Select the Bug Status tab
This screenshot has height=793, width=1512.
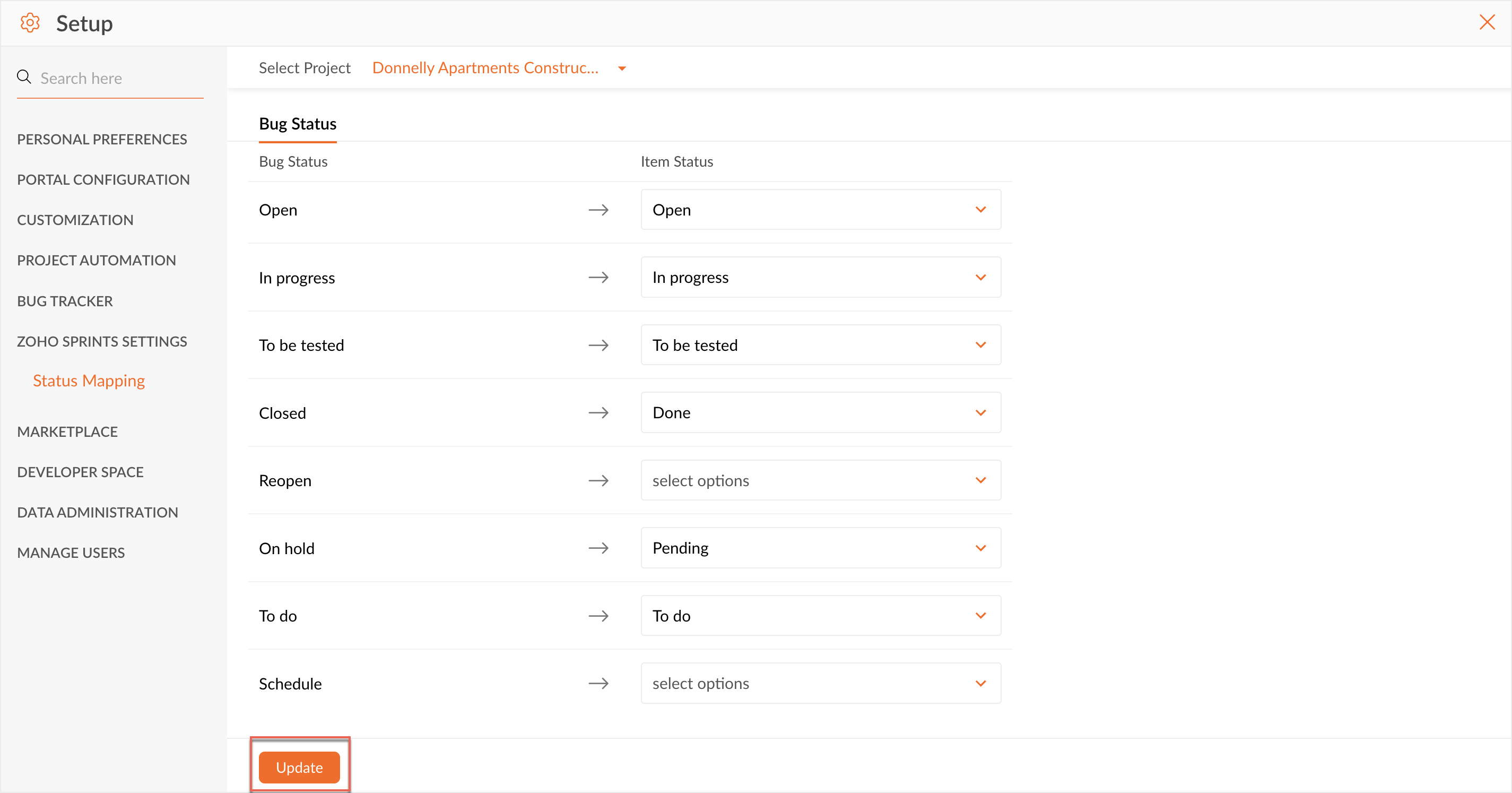(298, 124)
